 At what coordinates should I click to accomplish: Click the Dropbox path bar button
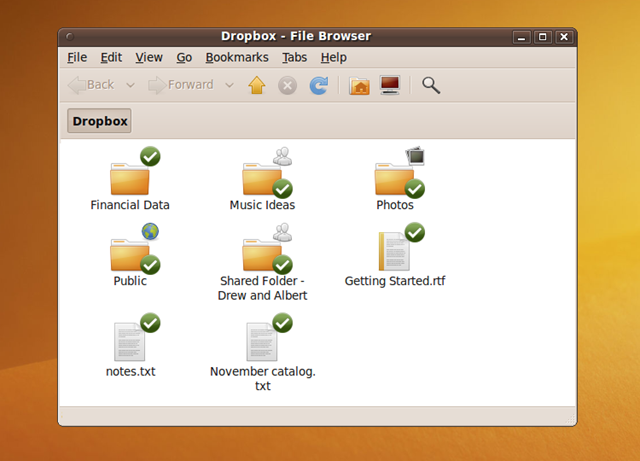pos(100,121)
